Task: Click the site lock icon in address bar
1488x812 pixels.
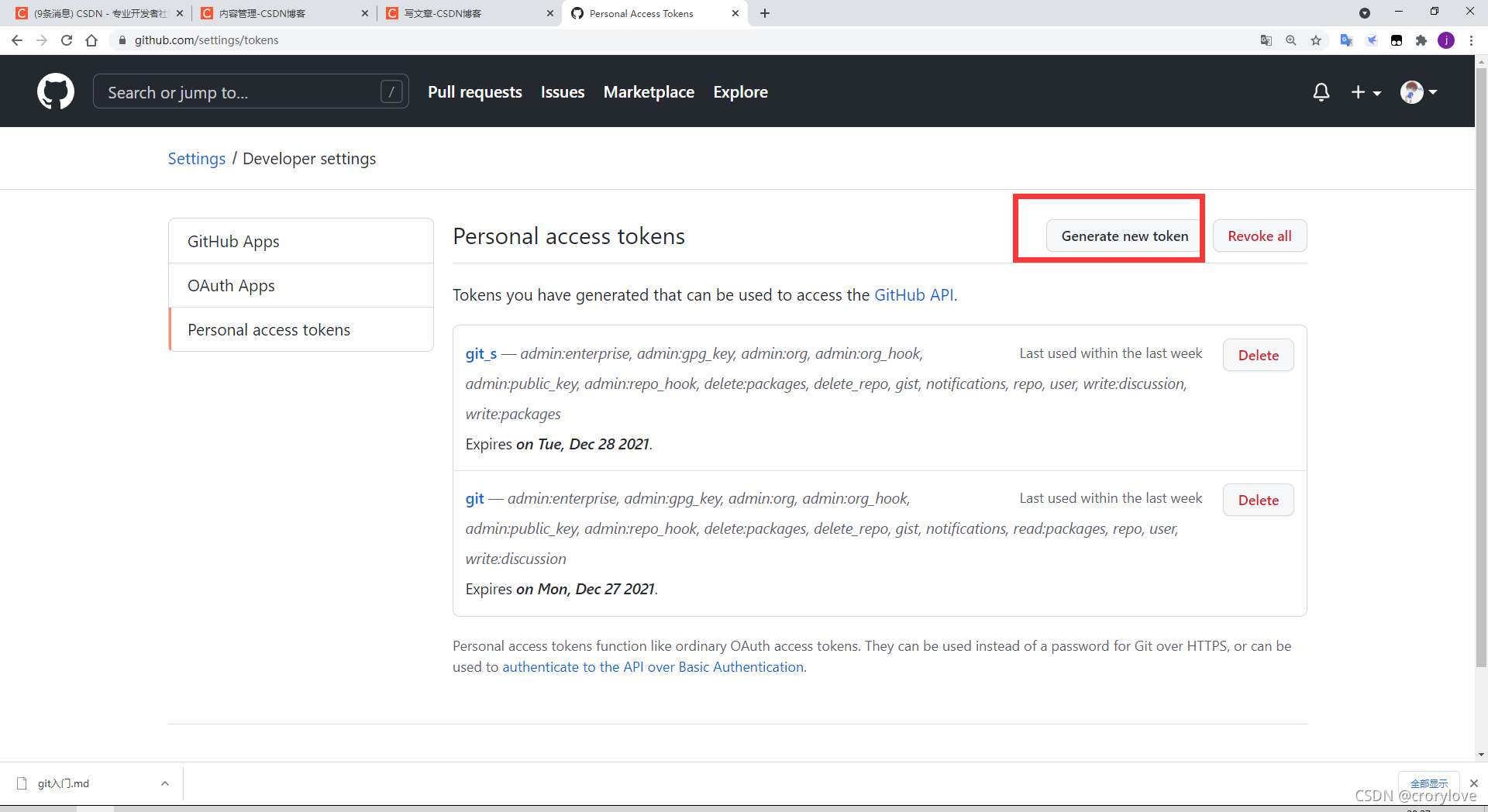Action: click(x=122, y=40)
